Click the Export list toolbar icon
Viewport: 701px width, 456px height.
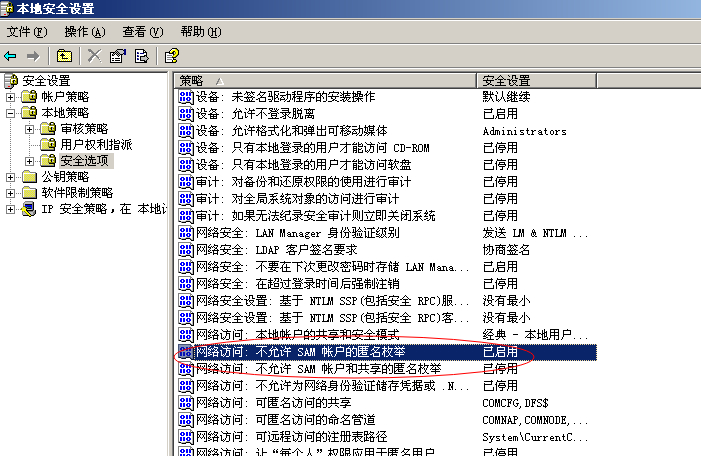tap(141, 56)
